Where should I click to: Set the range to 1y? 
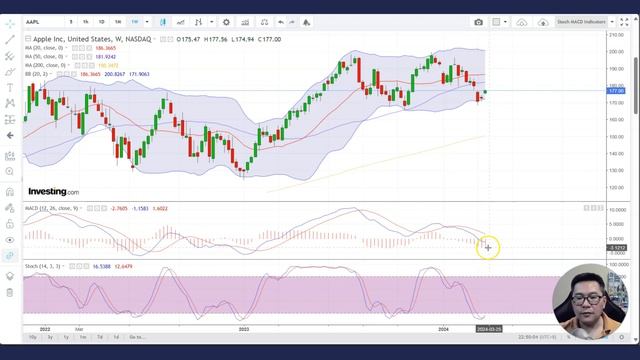pos(66,338)
